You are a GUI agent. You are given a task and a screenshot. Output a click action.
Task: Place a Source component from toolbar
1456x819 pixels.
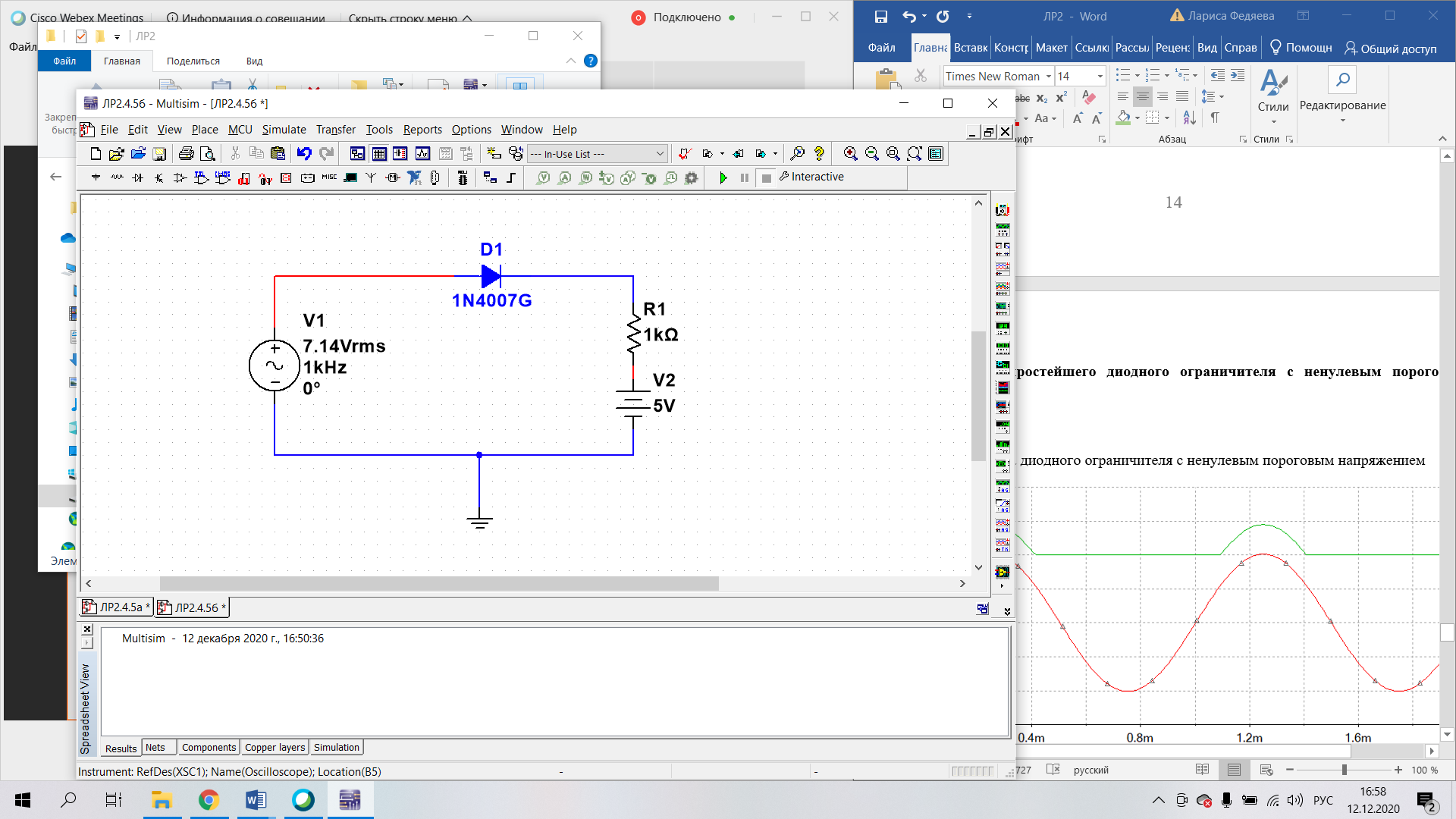pyautogui.click(x=96, y=177)
